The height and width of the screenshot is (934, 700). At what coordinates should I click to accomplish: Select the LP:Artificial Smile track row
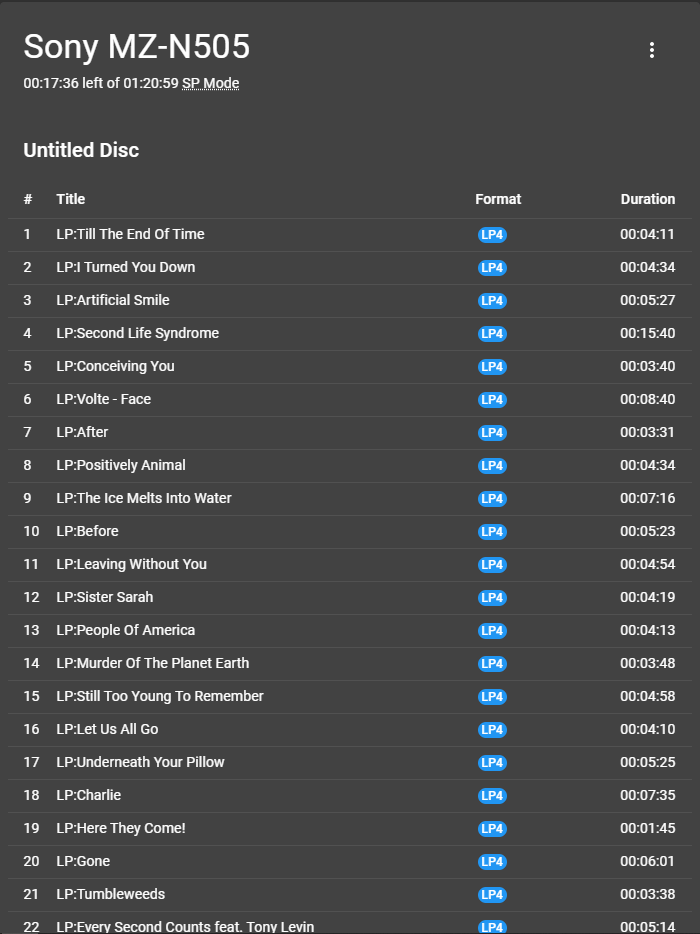(x=113, y=300)
